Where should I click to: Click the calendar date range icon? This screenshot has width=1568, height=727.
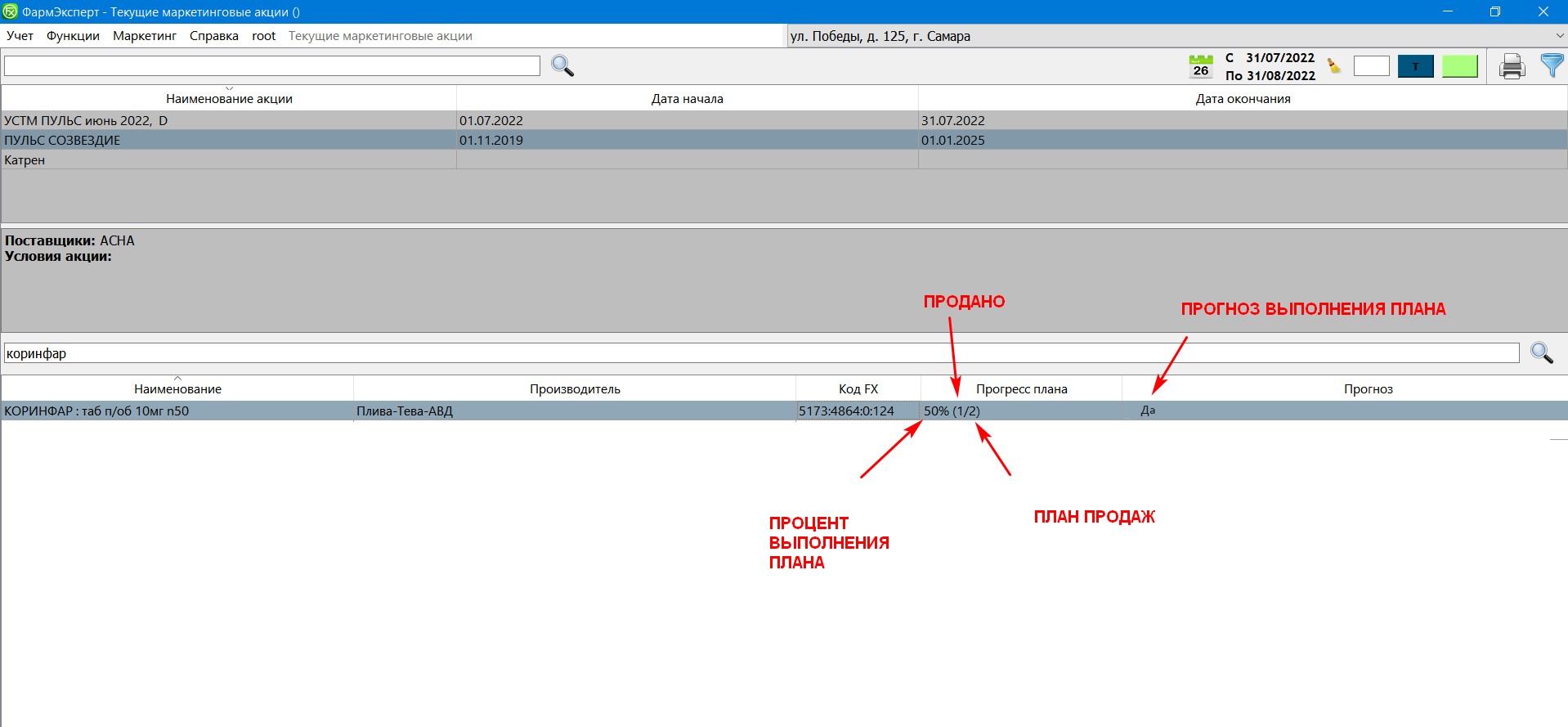[x=1200, y=65]
